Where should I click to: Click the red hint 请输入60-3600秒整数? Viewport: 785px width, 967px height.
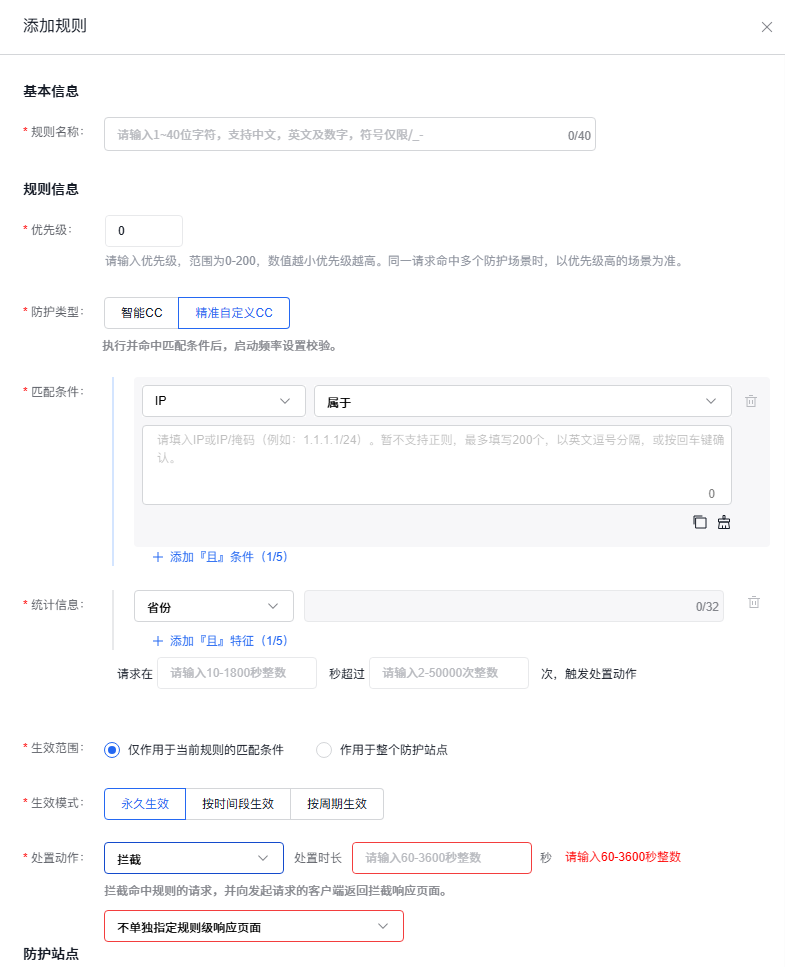tap(623, 857)
